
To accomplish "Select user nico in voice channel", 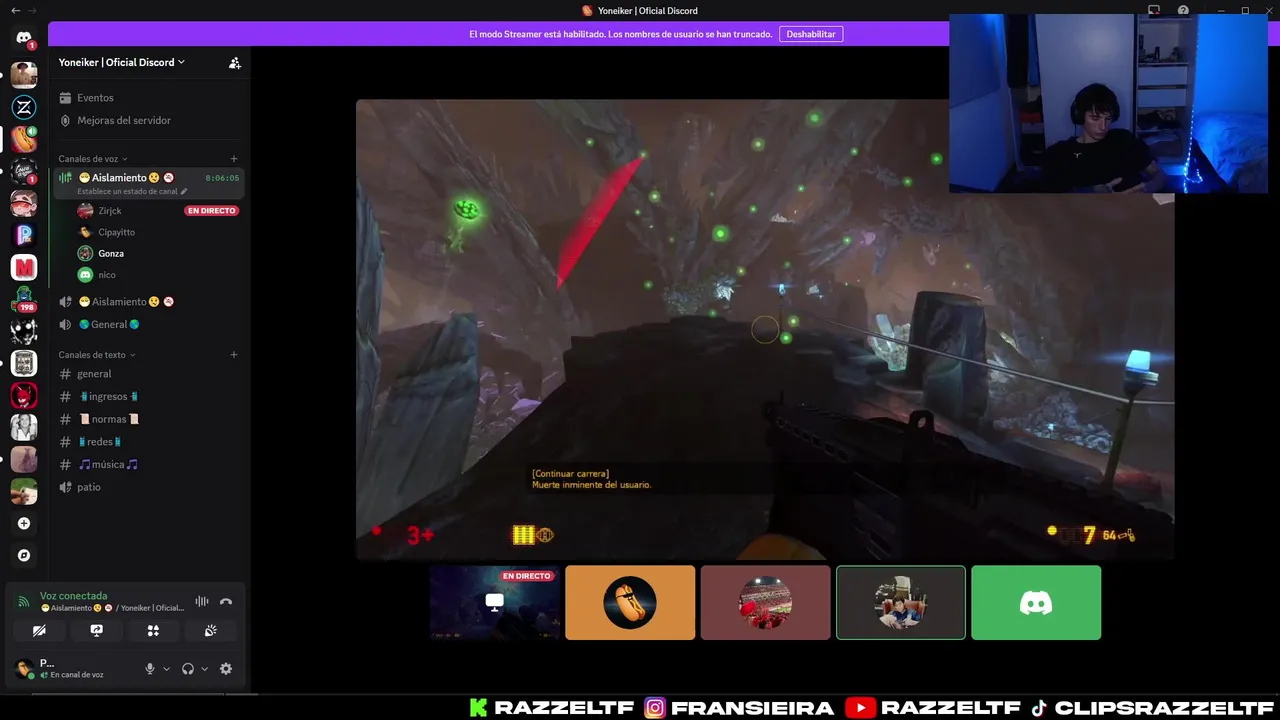I will click(x=106, y=275).
